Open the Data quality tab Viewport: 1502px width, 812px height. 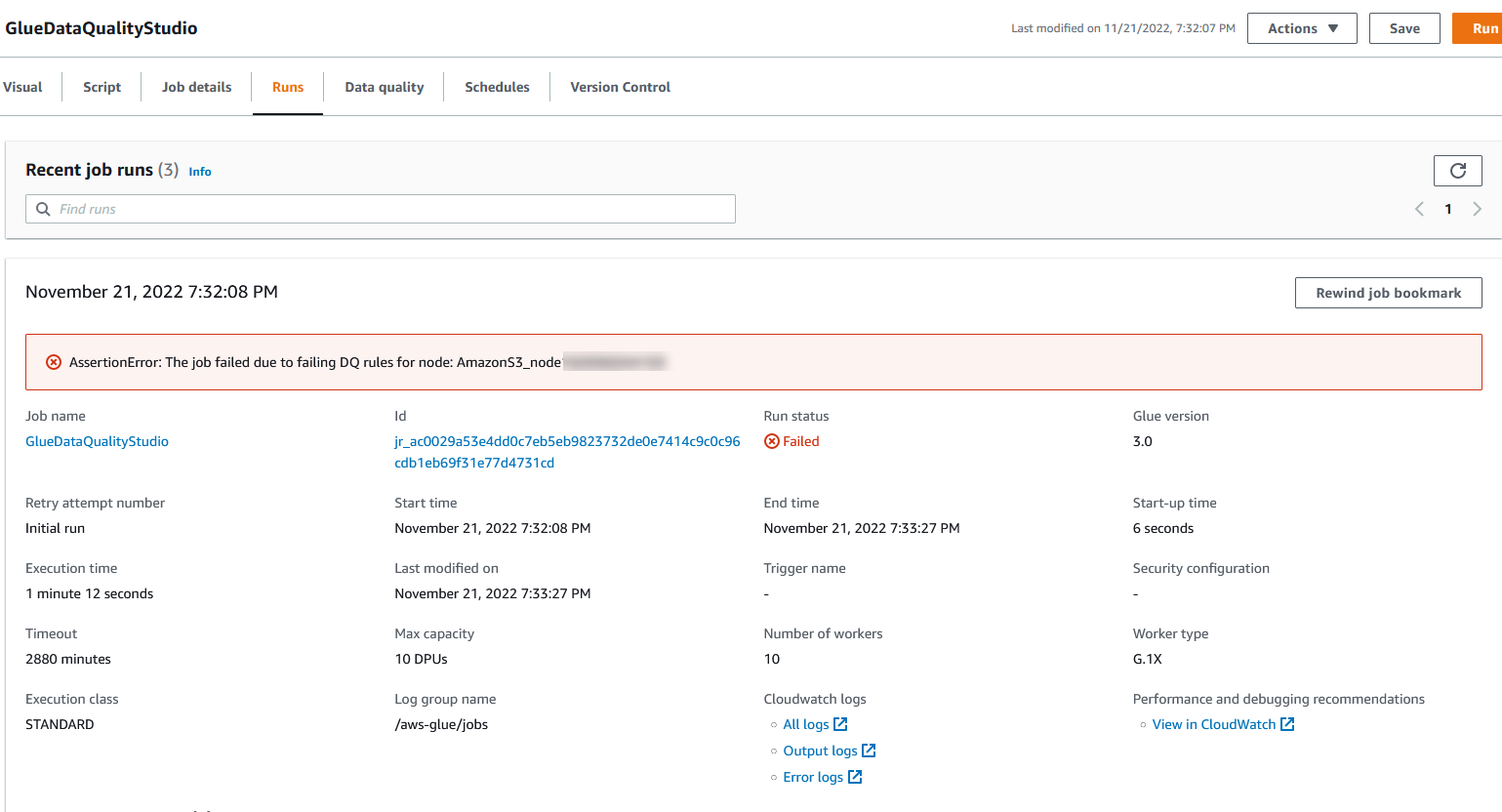[x=385, y=87]
